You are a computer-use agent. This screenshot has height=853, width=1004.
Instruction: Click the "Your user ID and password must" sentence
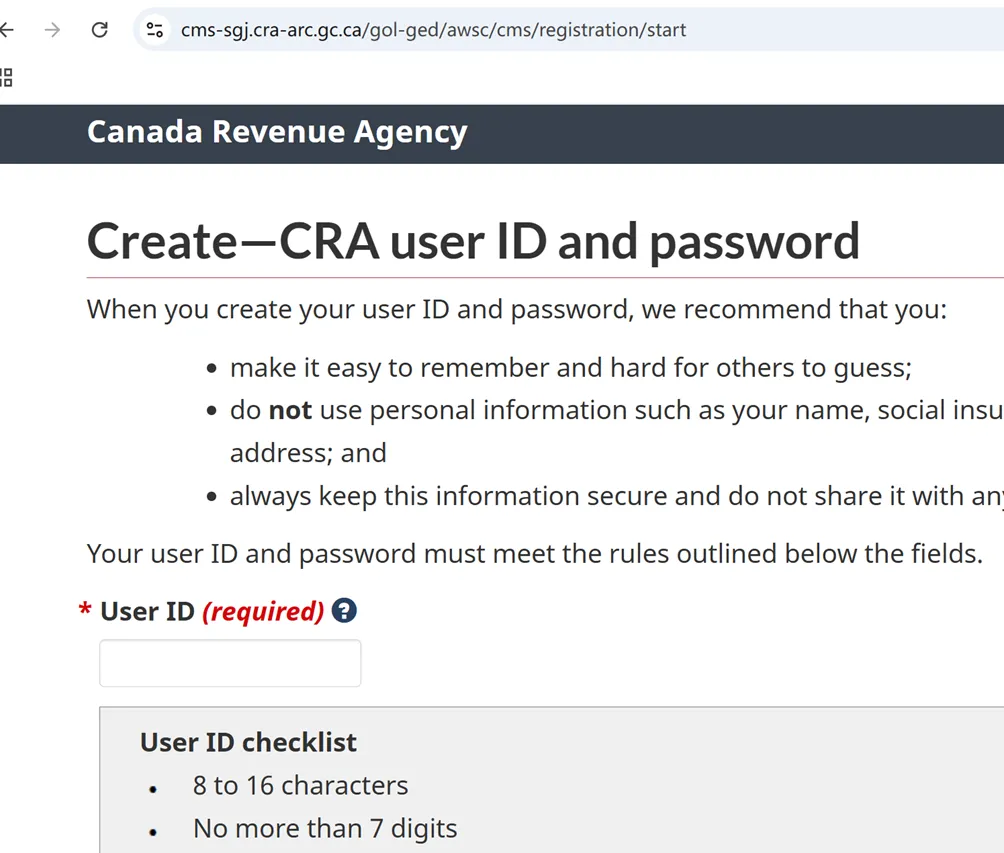pyautogui.click(x=534, y=553)
